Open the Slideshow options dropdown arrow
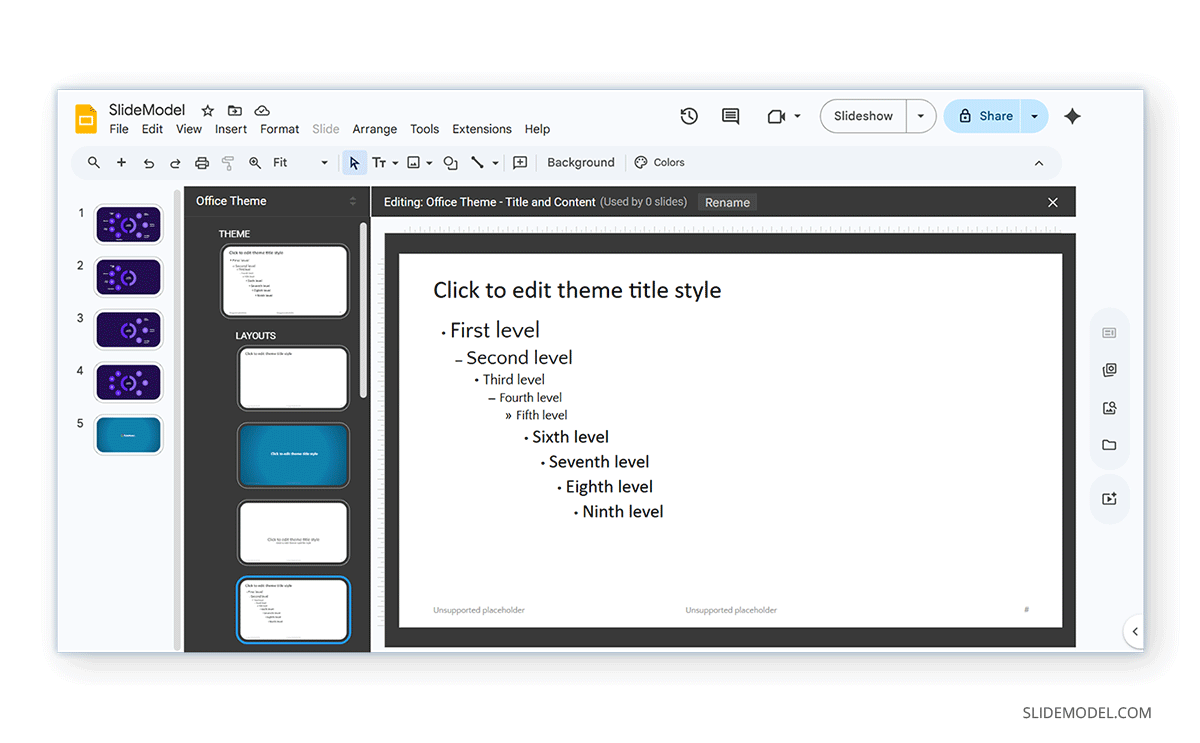 (x=921, y=116)
